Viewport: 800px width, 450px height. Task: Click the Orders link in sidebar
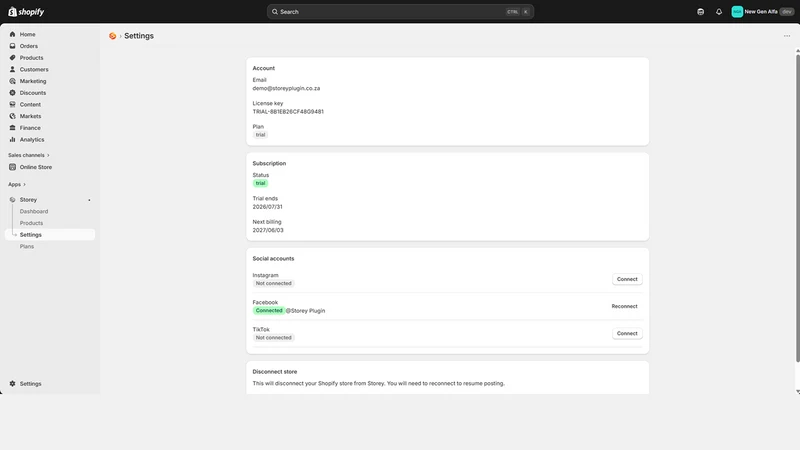pyautogui.click(x=29, y=46)
